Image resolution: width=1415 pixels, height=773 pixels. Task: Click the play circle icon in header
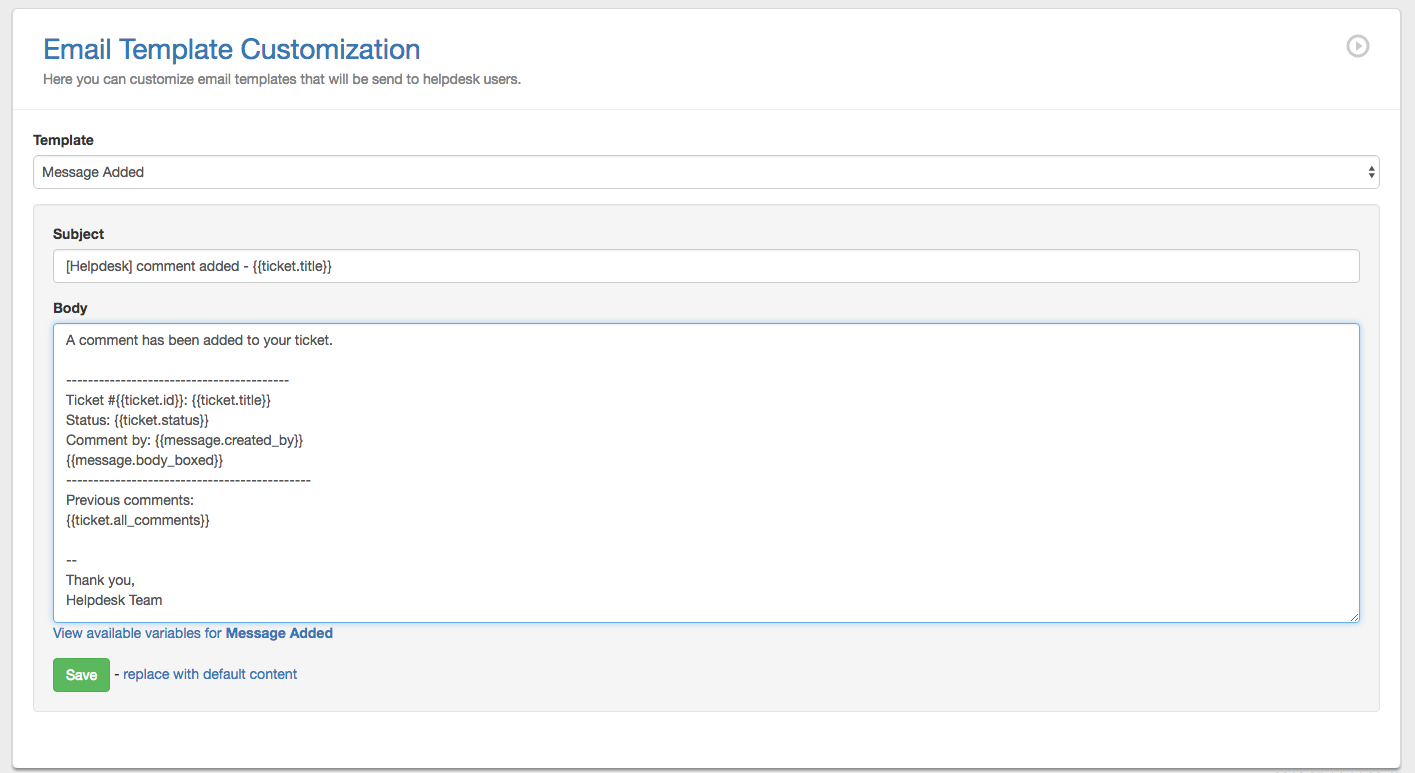[x=1357, y=46]
